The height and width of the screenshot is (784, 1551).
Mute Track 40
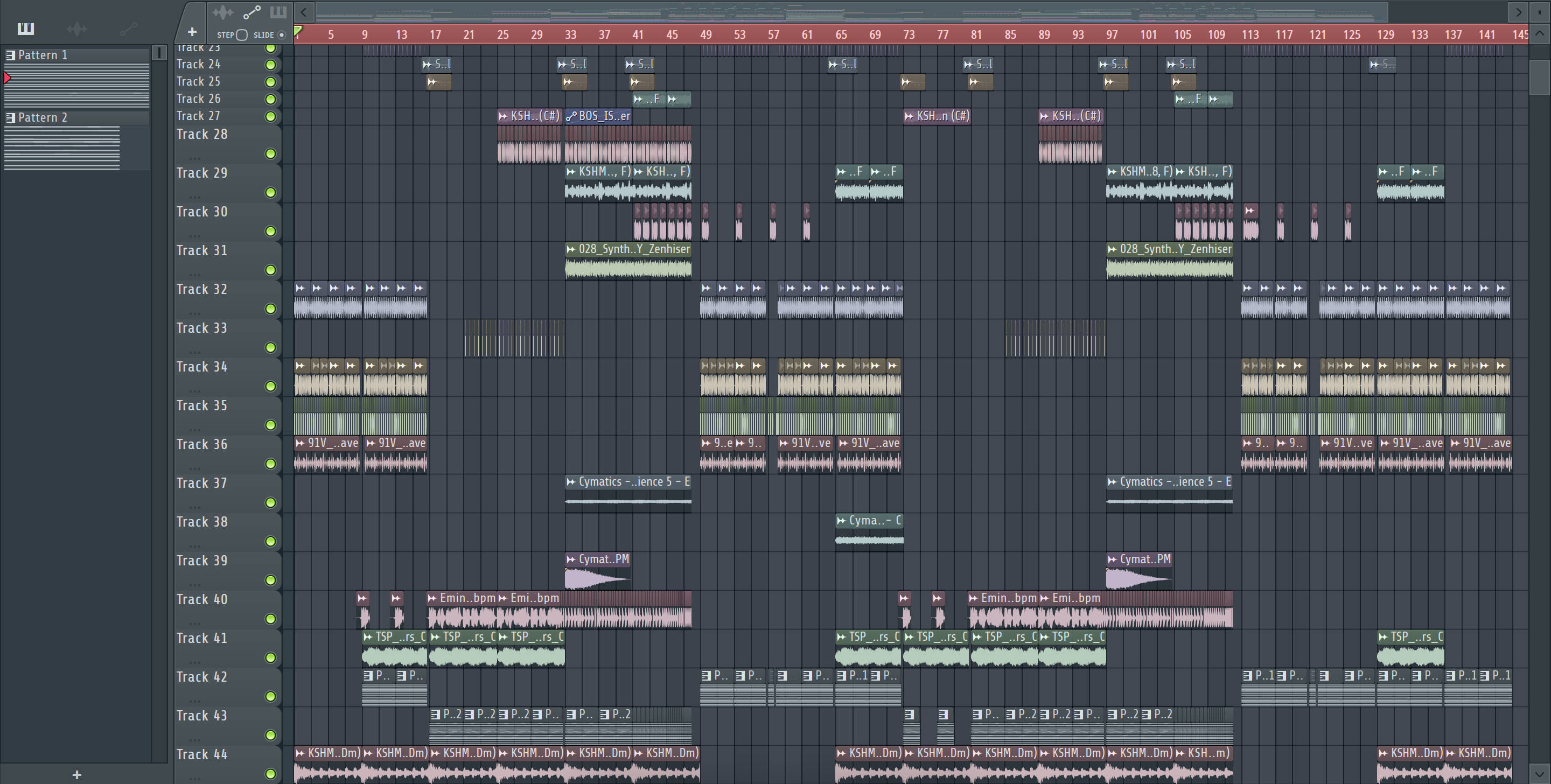(x=271, y=619)
